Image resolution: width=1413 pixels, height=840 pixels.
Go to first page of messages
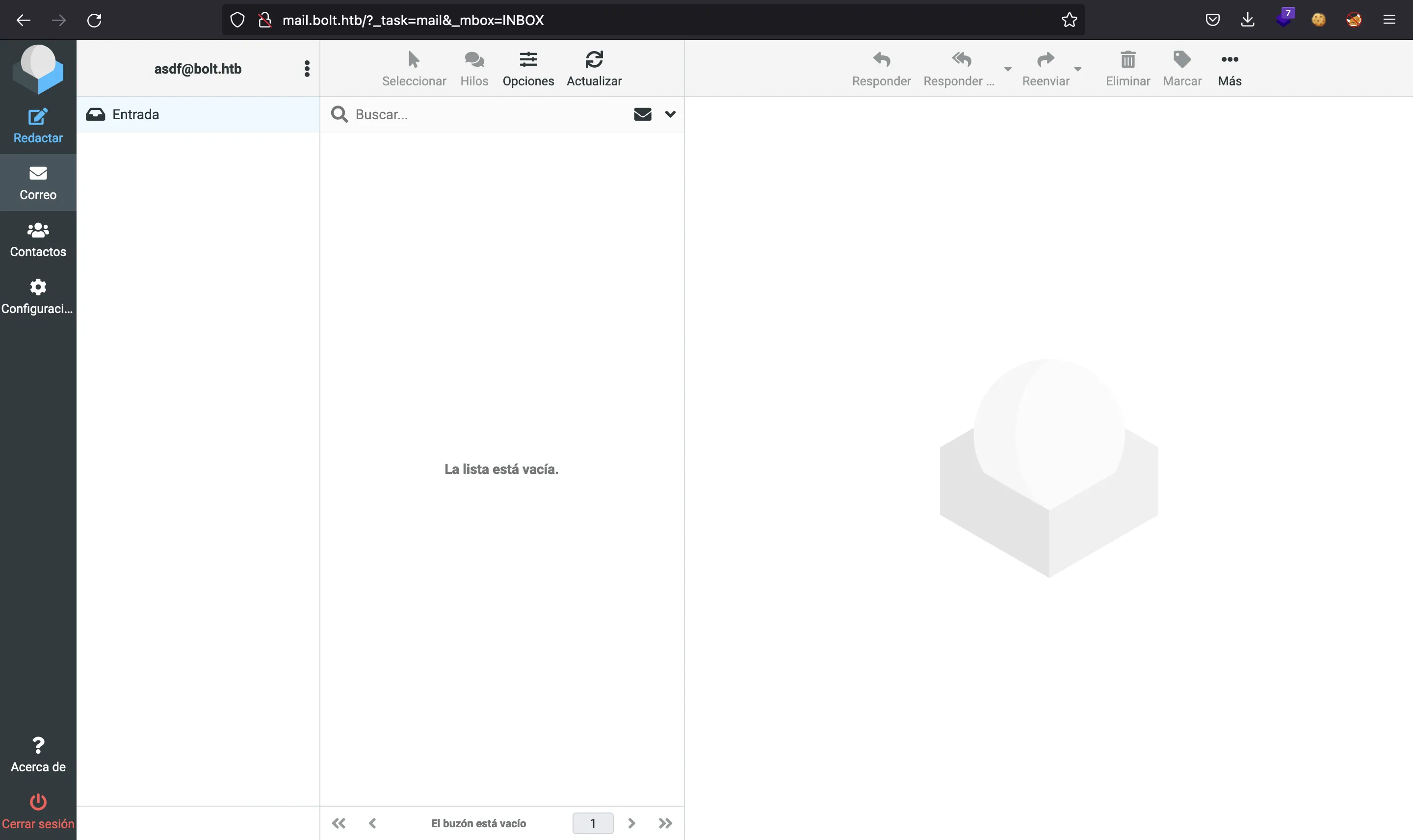pos(339,823)
